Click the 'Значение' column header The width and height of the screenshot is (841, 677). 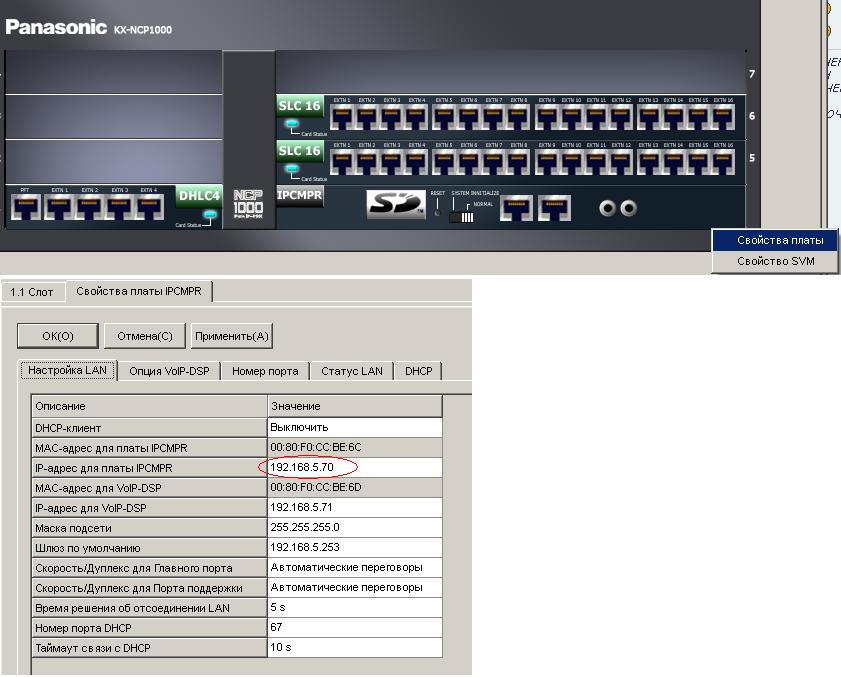coord(355,406)
